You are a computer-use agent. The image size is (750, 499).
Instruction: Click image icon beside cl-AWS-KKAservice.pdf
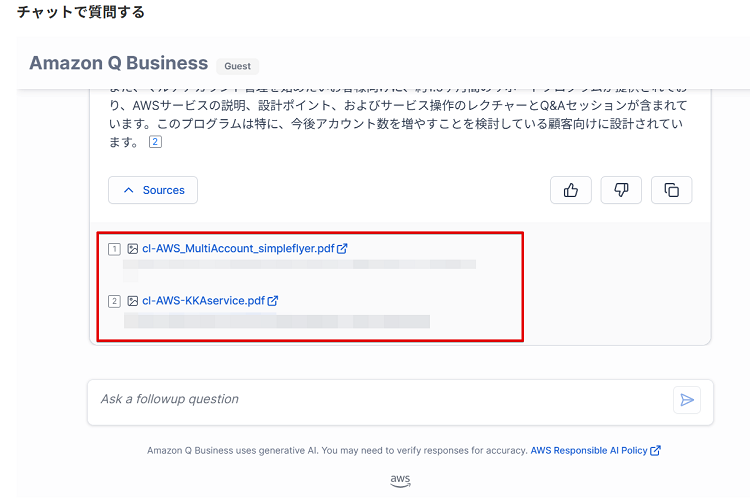pyautogui.click(x=132, y=301)
